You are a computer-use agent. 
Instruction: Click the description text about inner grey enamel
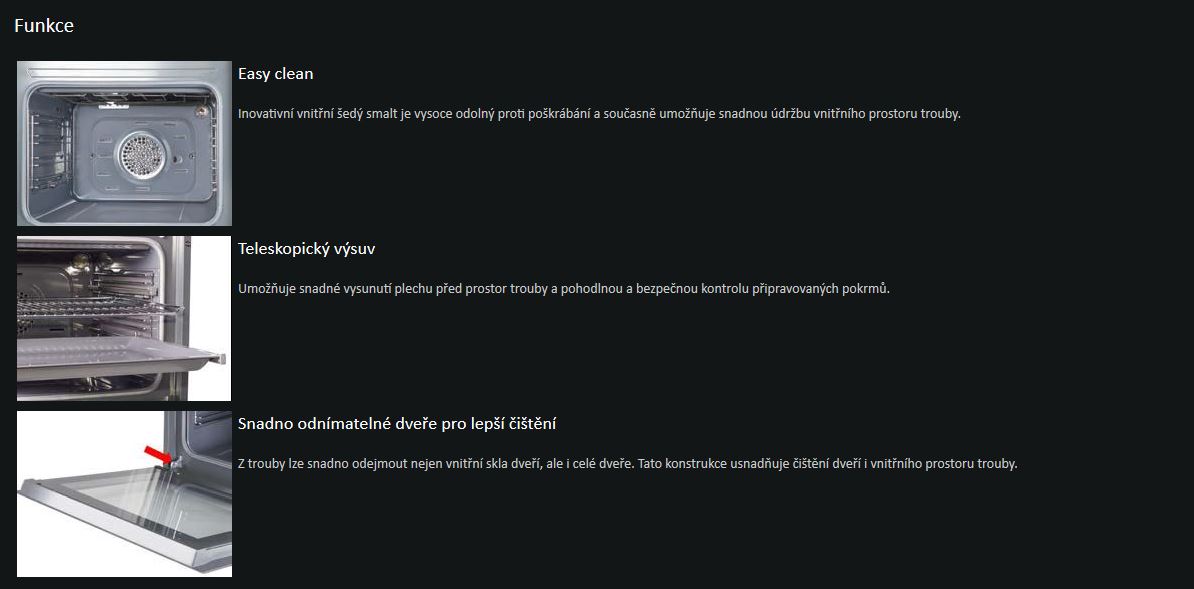tap(598, 114)
